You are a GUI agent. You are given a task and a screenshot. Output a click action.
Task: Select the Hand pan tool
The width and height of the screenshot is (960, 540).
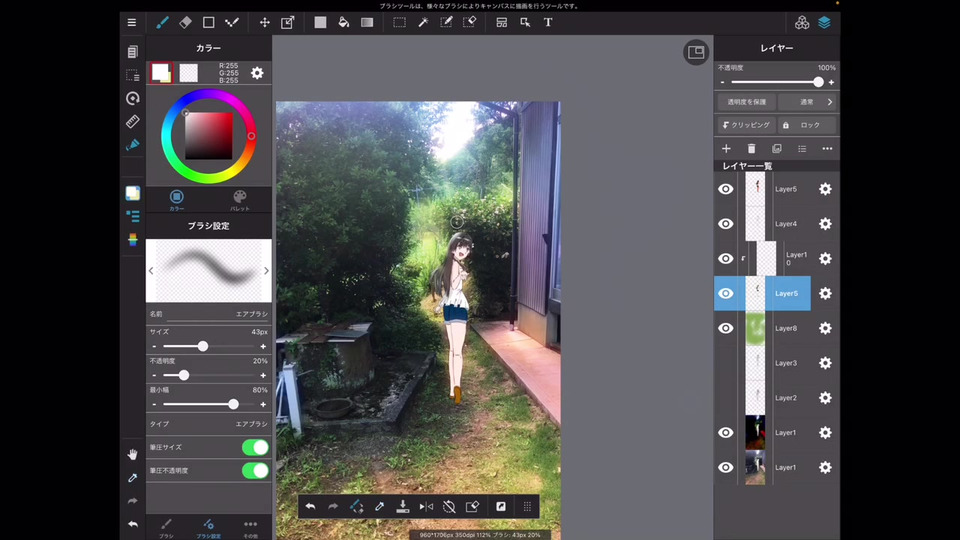[132, 454]
